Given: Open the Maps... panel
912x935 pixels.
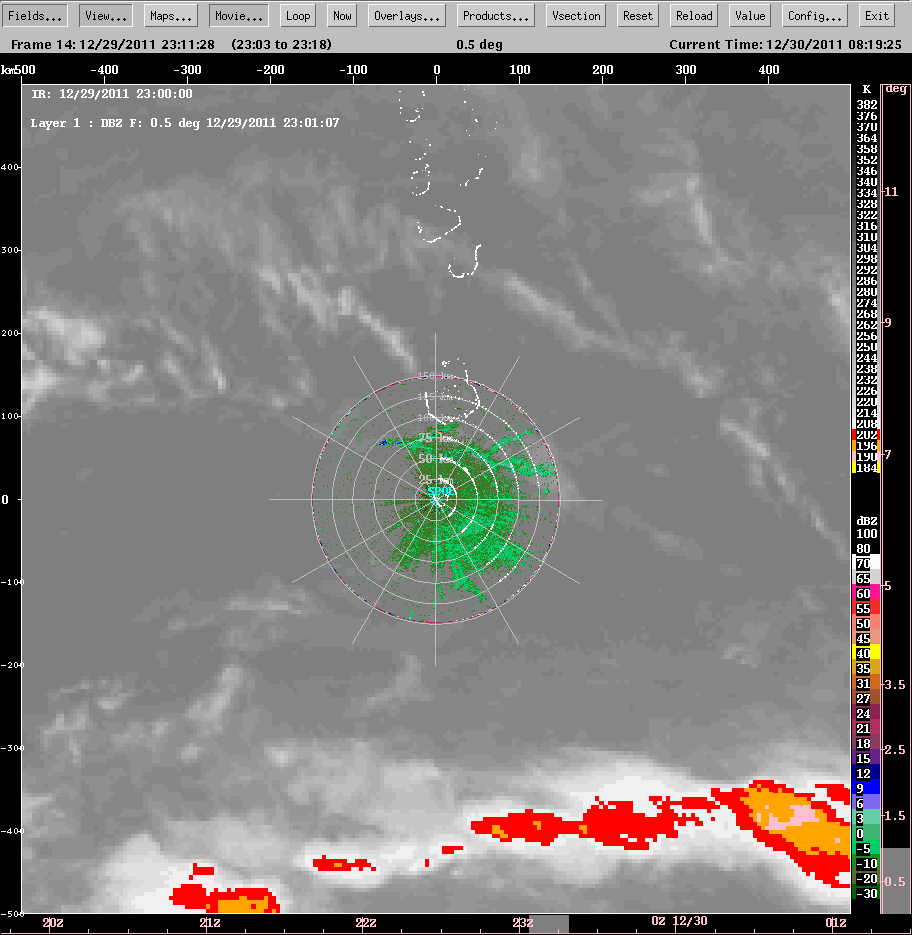Looking at the screenshot, I should tap(171, 16).
